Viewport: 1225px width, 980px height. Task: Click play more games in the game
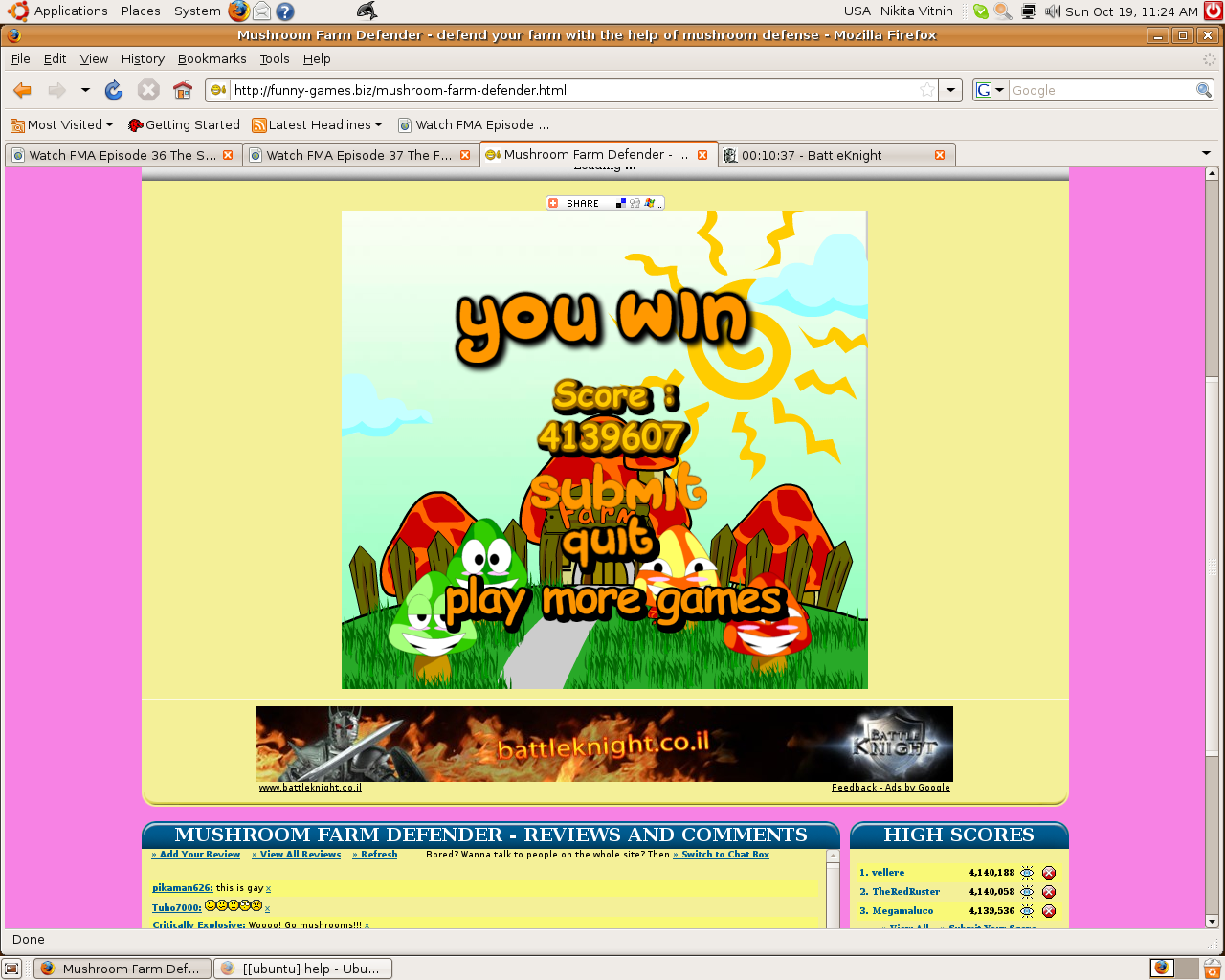[x=614, y=602]
